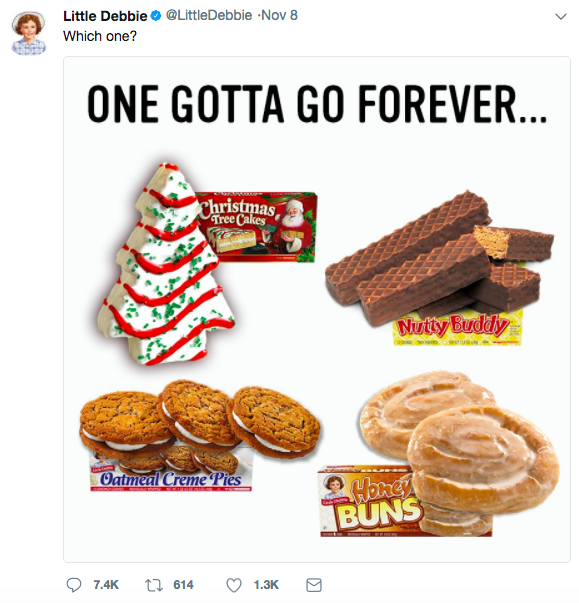This screenshot has width=579, height=603.
Task: Click the 1.3K likes count
Action: 266,585
